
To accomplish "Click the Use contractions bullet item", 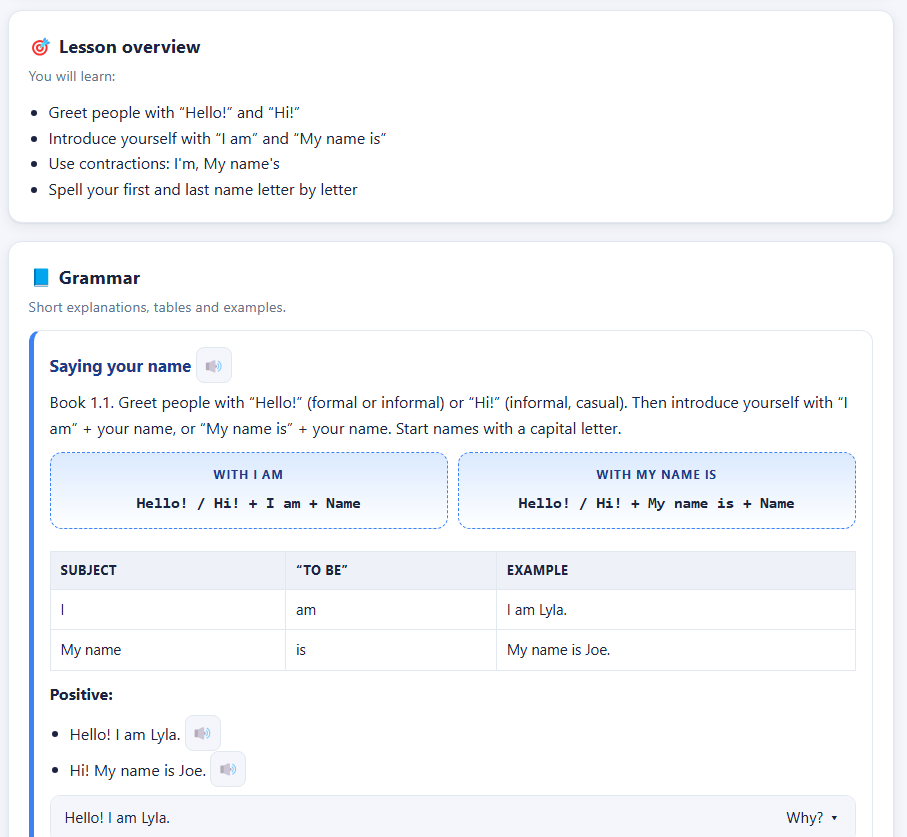I will pos(164,164).
